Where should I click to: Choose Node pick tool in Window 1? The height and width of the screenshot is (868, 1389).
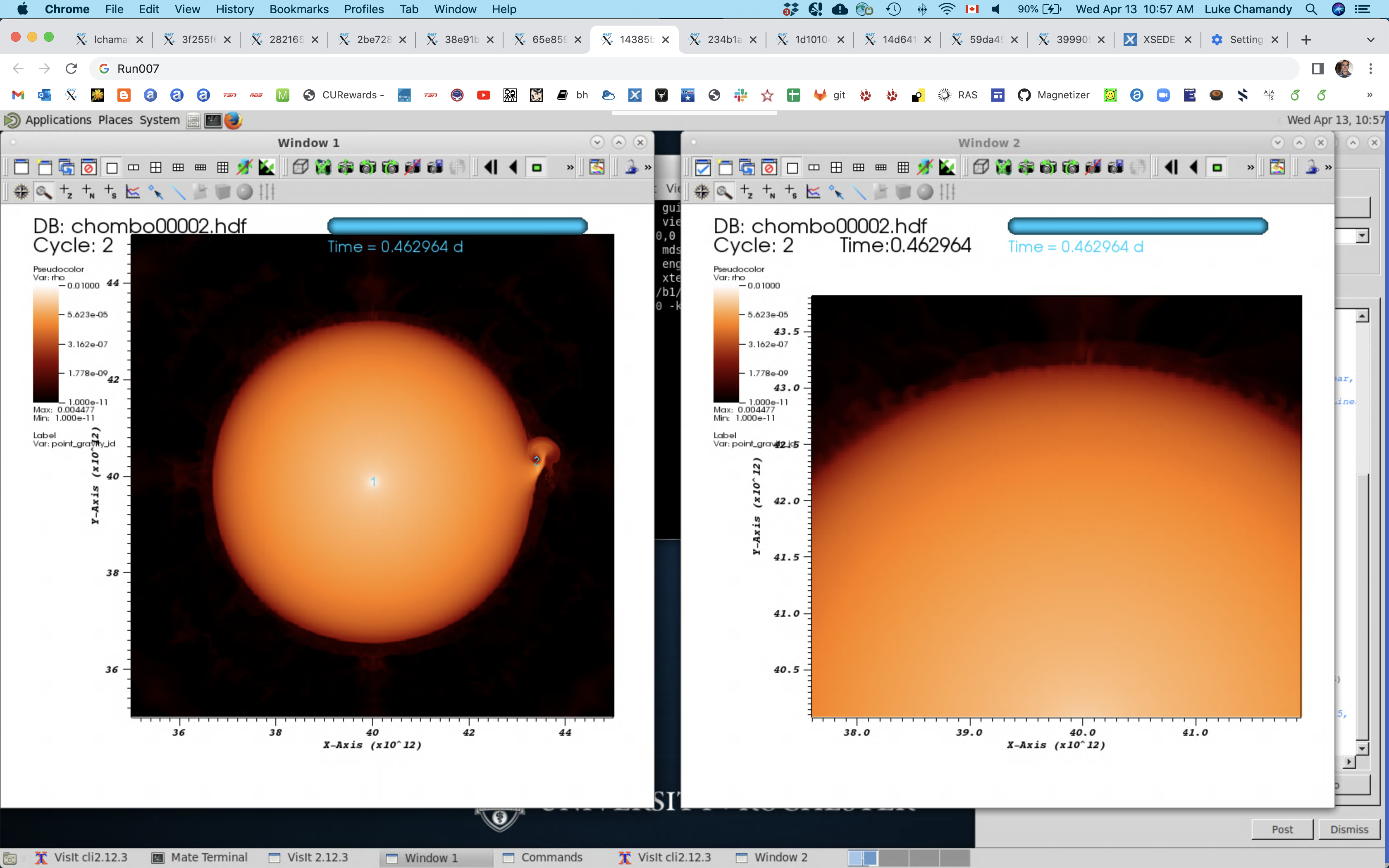click(88, 192)
